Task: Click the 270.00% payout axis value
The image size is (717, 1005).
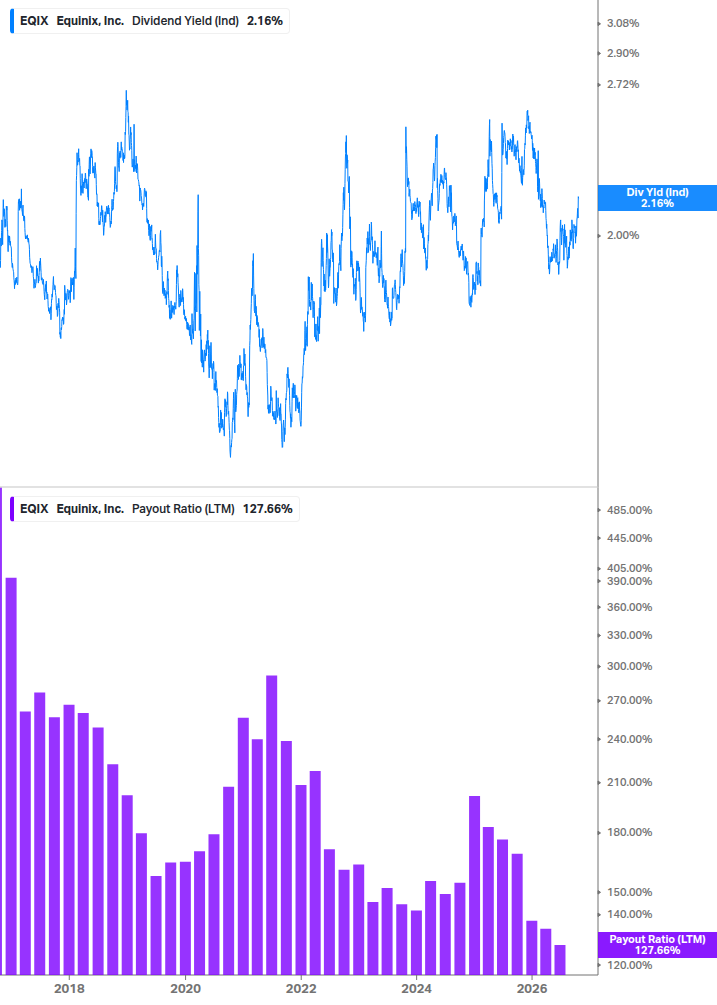Action: 629,700
